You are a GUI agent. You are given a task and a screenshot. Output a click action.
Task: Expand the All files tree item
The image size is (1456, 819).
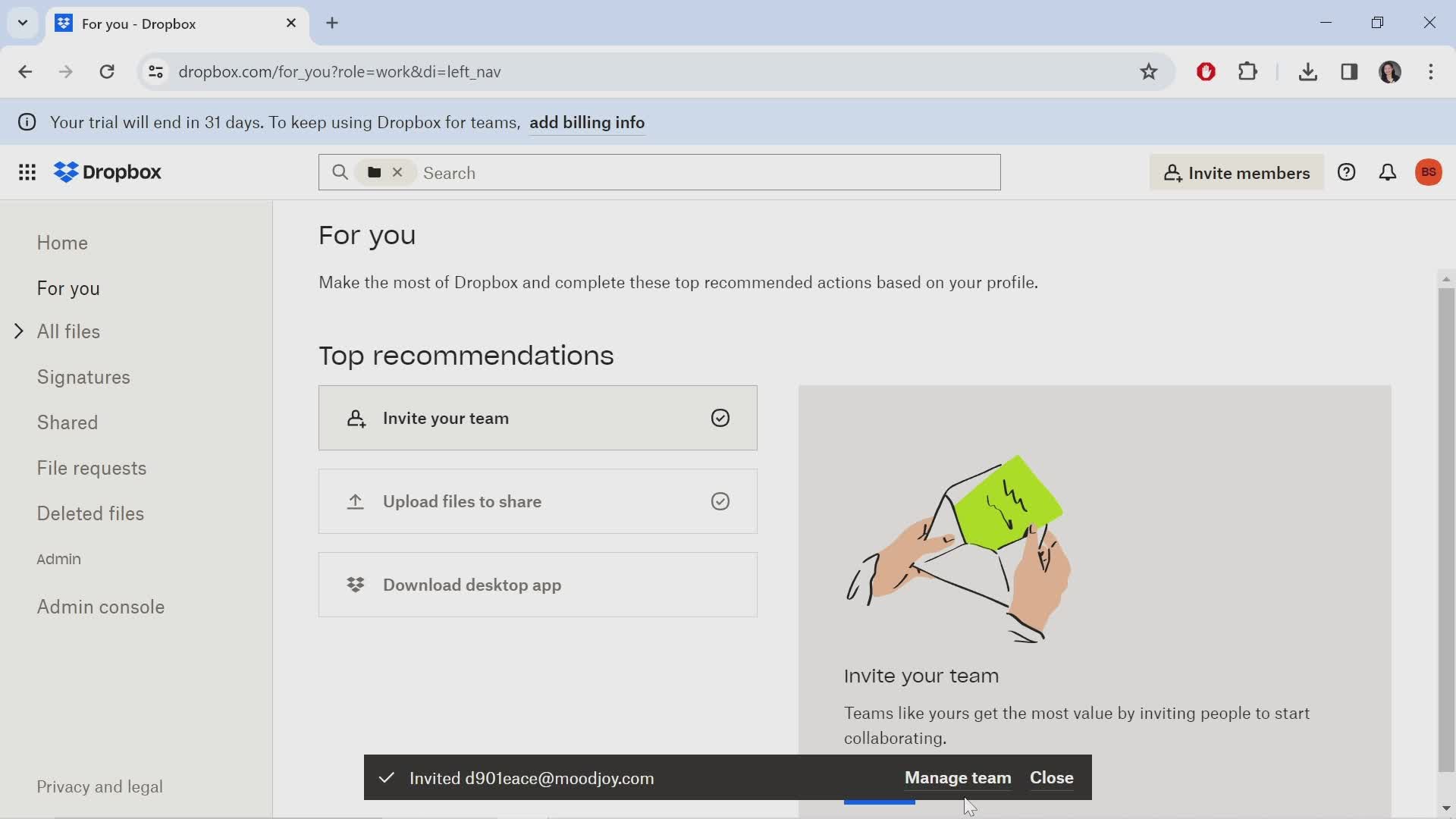pos(19,331)
